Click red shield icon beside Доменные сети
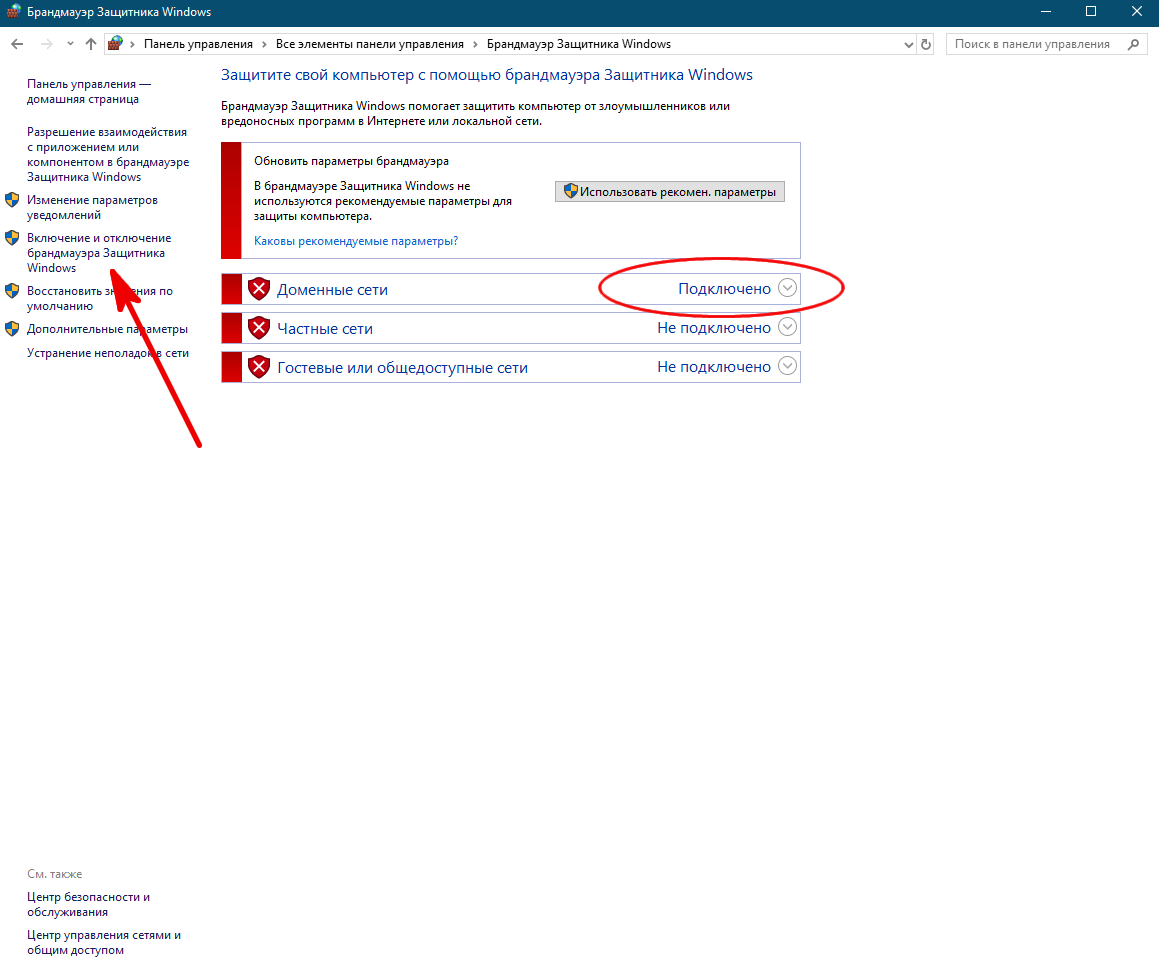The width and height of the screenshot is (1159, 973). [x=259, y=289]
